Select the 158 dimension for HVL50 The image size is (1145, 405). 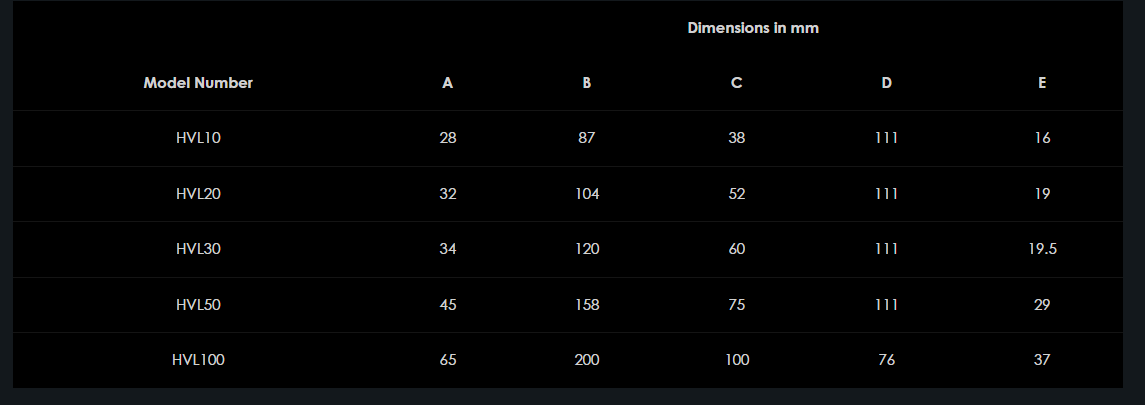pyautogui.click(x=587, y=304)
